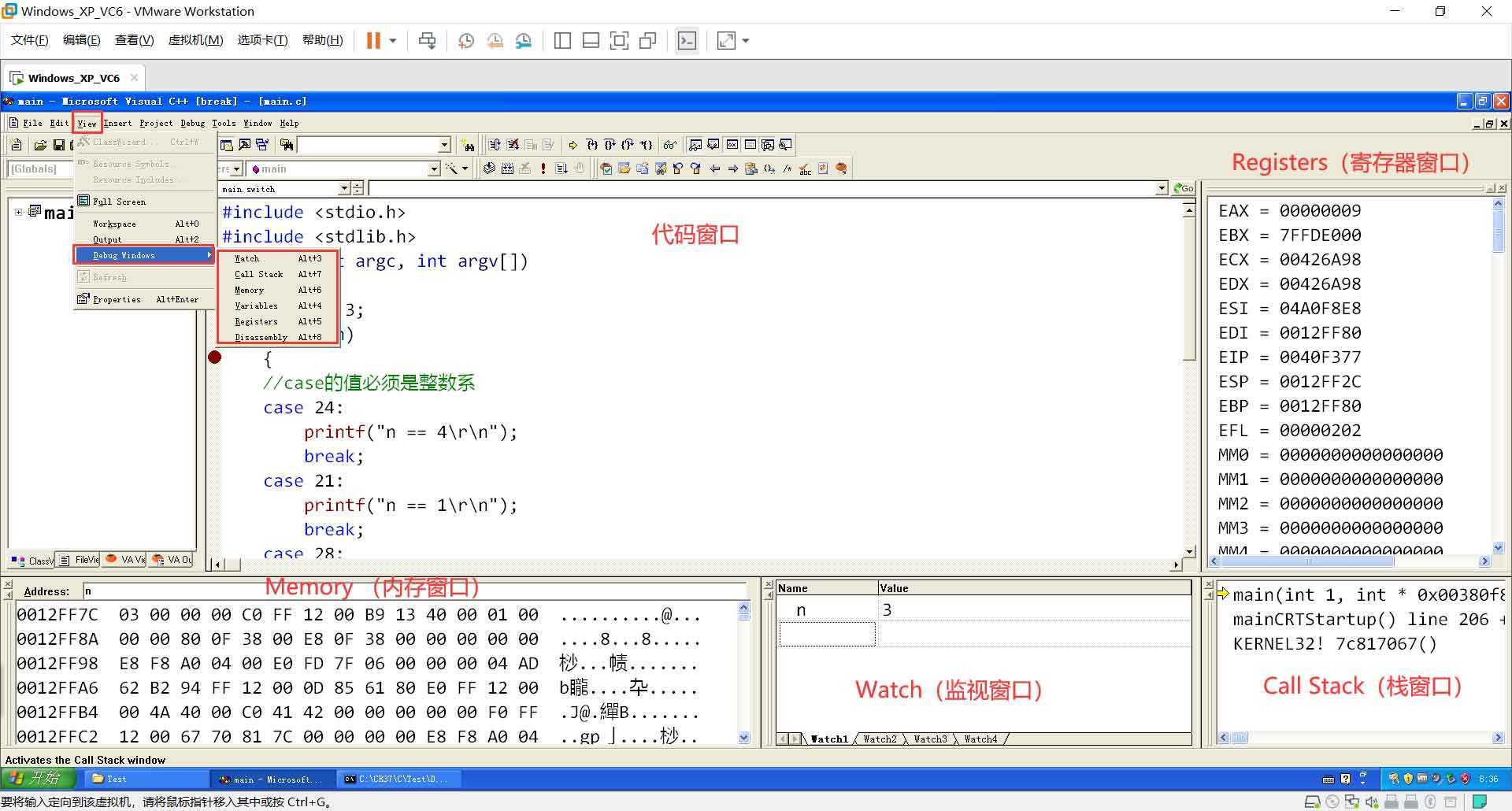Click the Step Into icon
Viewport: 1512px width, 811px height.
(x=591, y=145)
